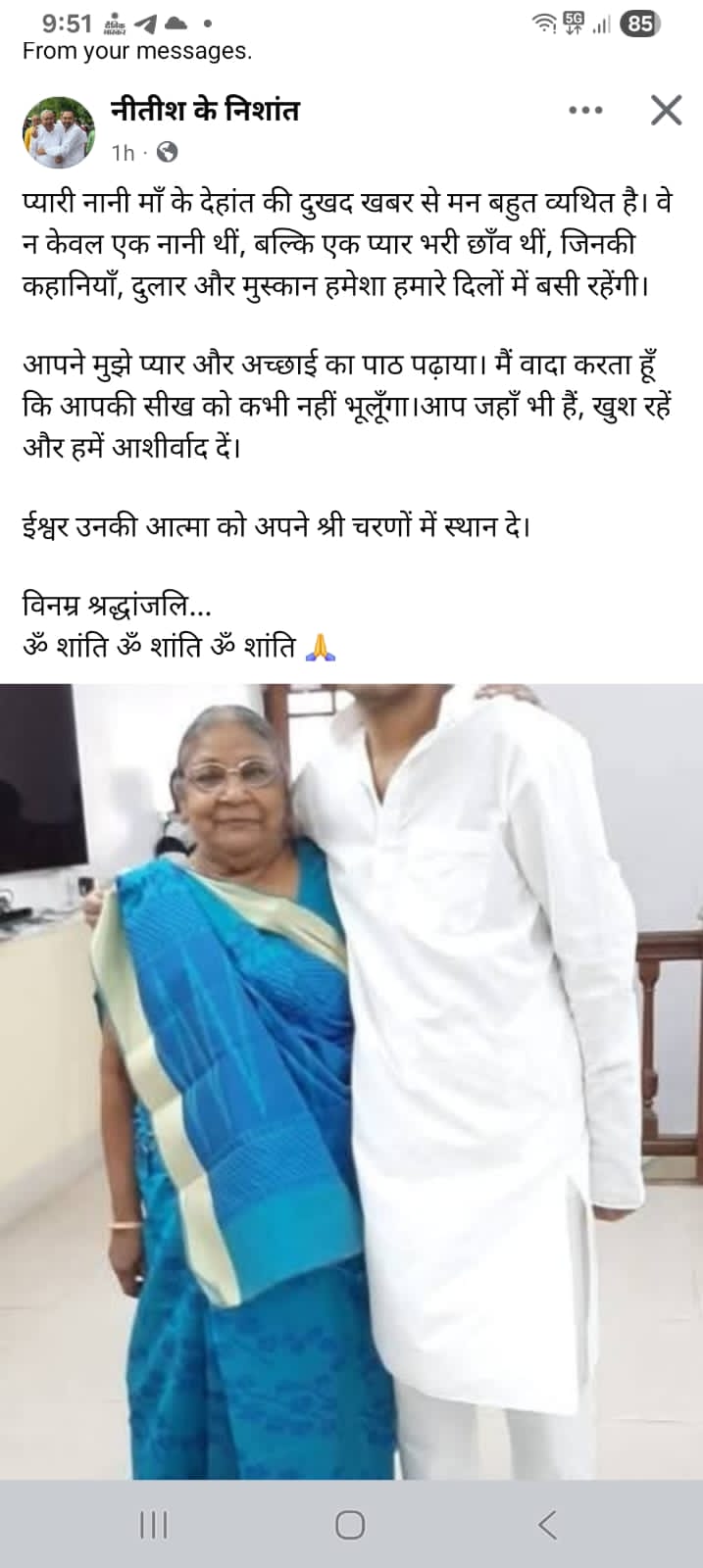The width and height of the screenshot is (703, 1568).
Task: Tap the Dainik Bhaskar notification icon
Action: 116,24
